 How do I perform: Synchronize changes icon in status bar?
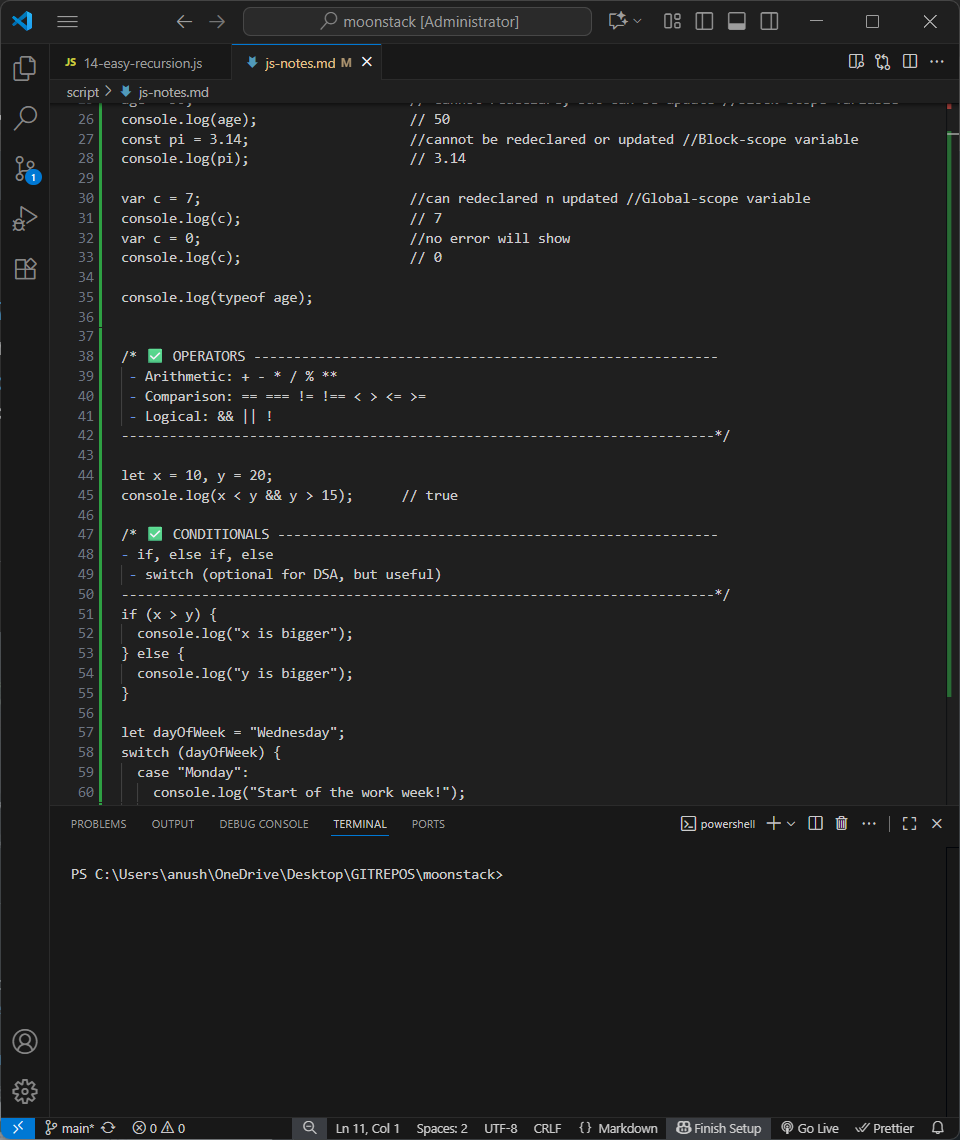(x=108, y=1128)
